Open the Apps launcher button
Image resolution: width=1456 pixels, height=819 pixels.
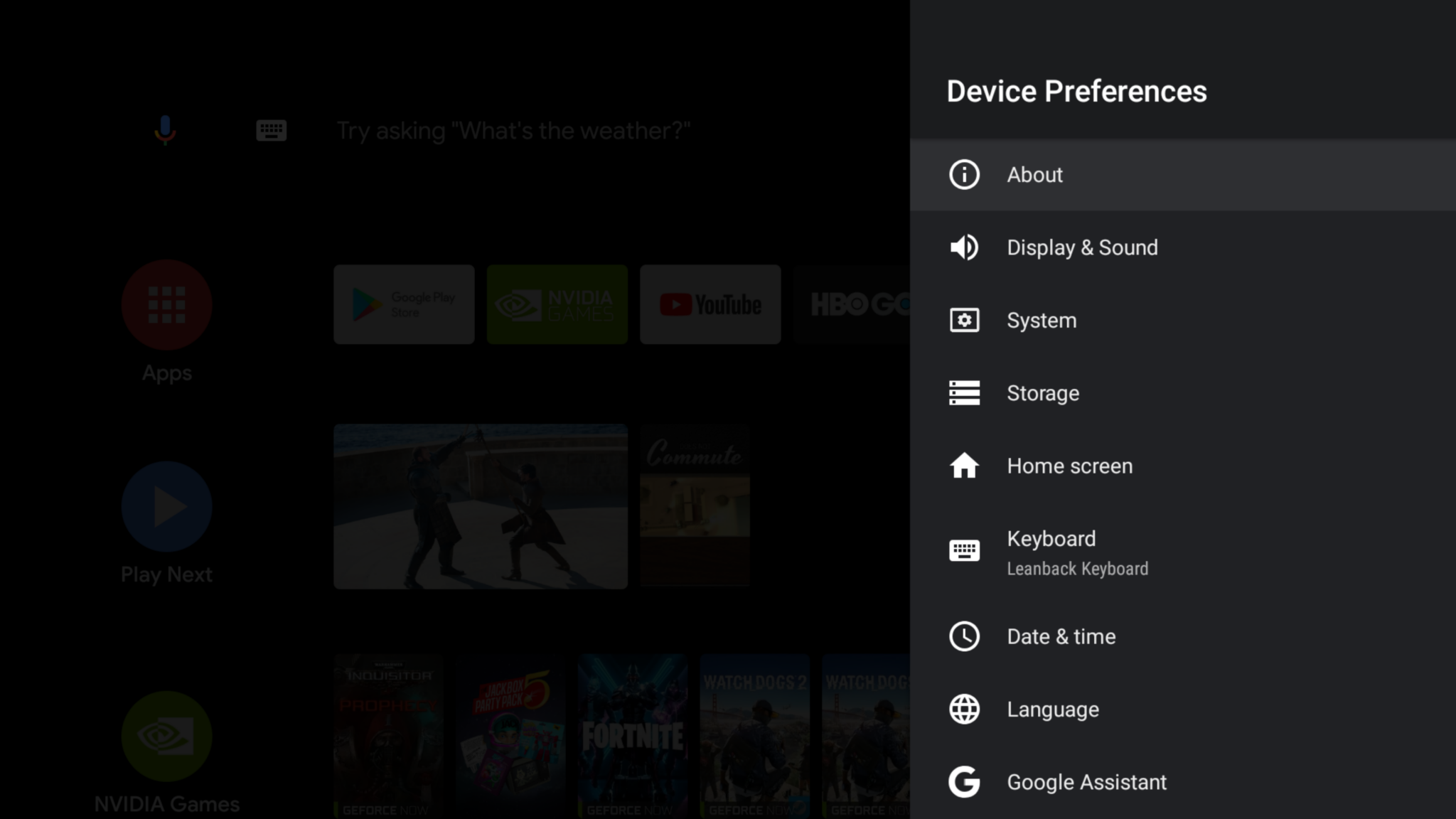(166, 305)
